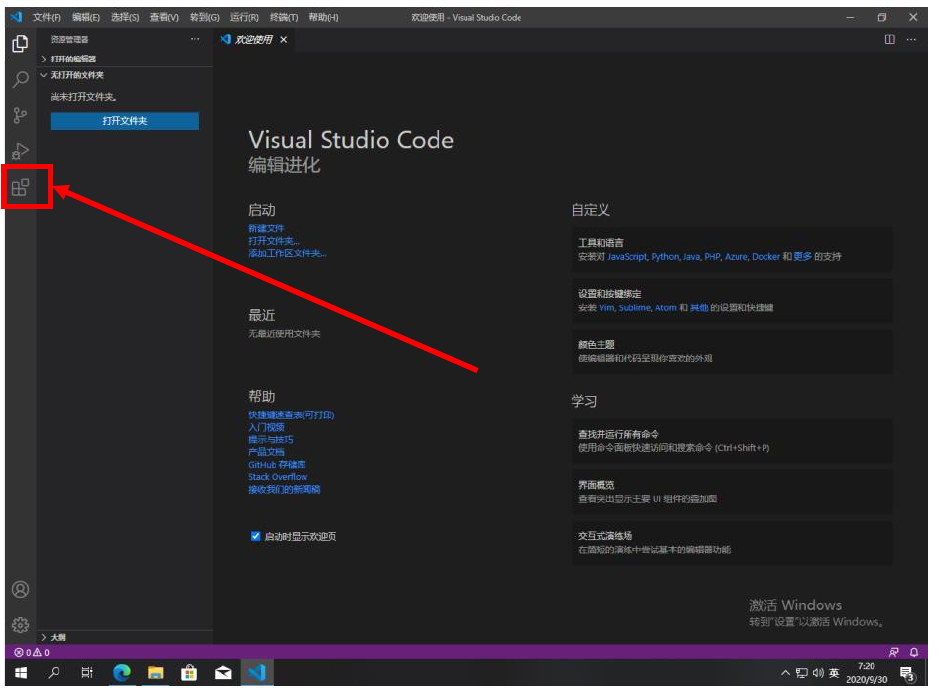Open Microsoft Edge from the taskbar

[x=122, y=673]
